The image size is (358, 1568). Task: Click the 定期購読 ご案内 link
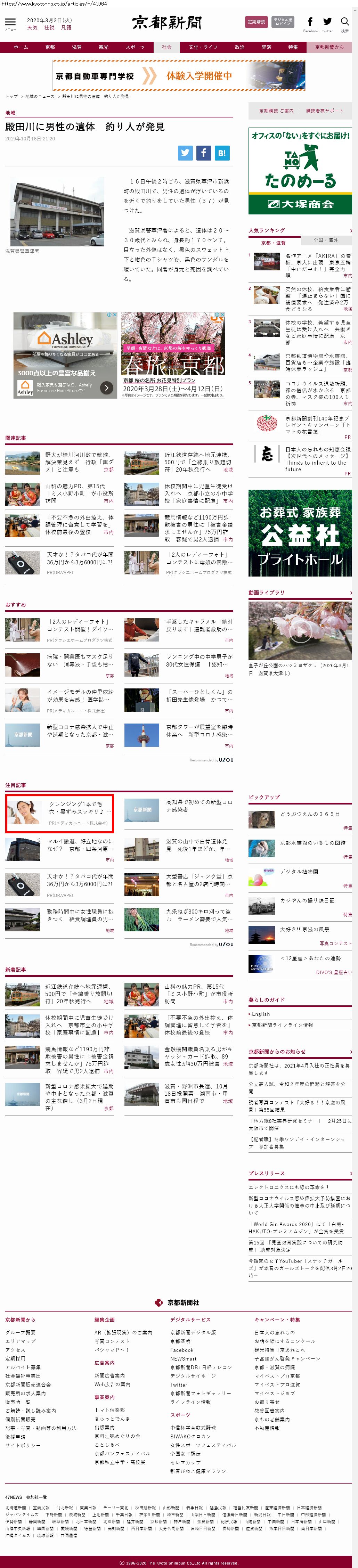276,111
